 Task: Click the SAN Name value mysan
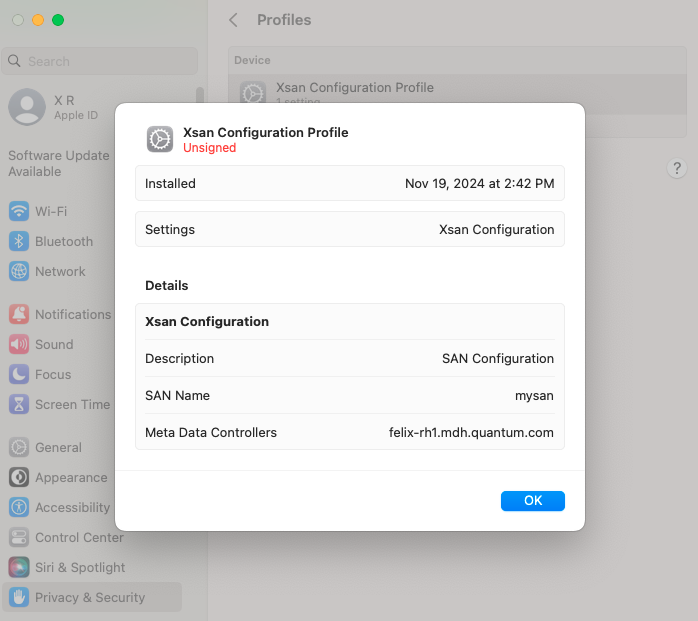534,396
